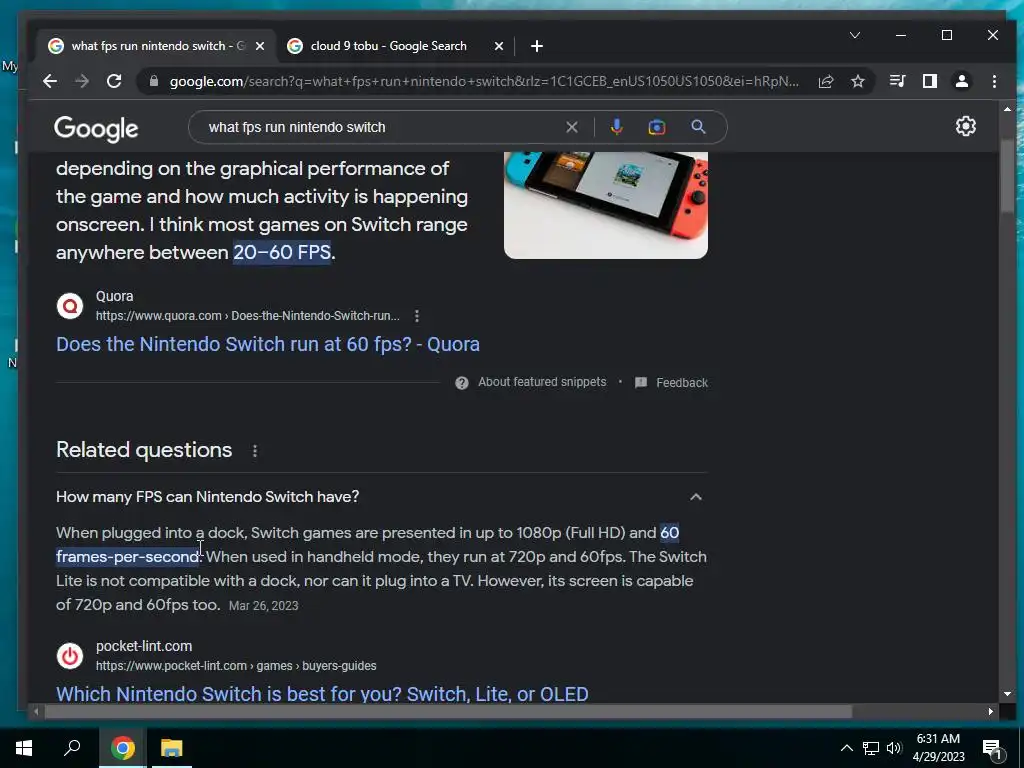Viewport: 1024px width, 768px height.
Task: Reload the current page
Action: click(114, 81)
